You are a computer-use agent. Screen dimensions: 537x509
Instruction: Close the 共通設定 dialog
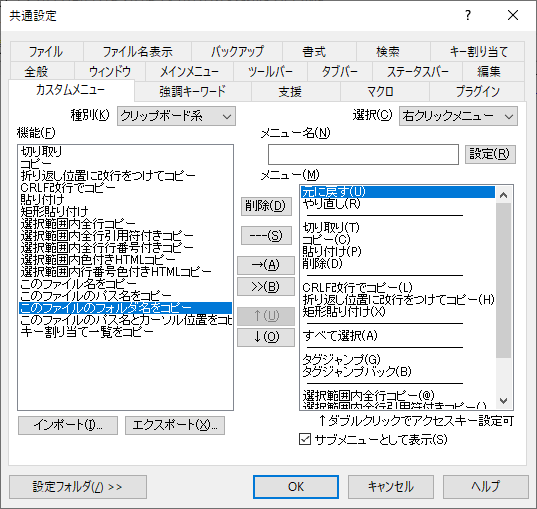[513, 15]
